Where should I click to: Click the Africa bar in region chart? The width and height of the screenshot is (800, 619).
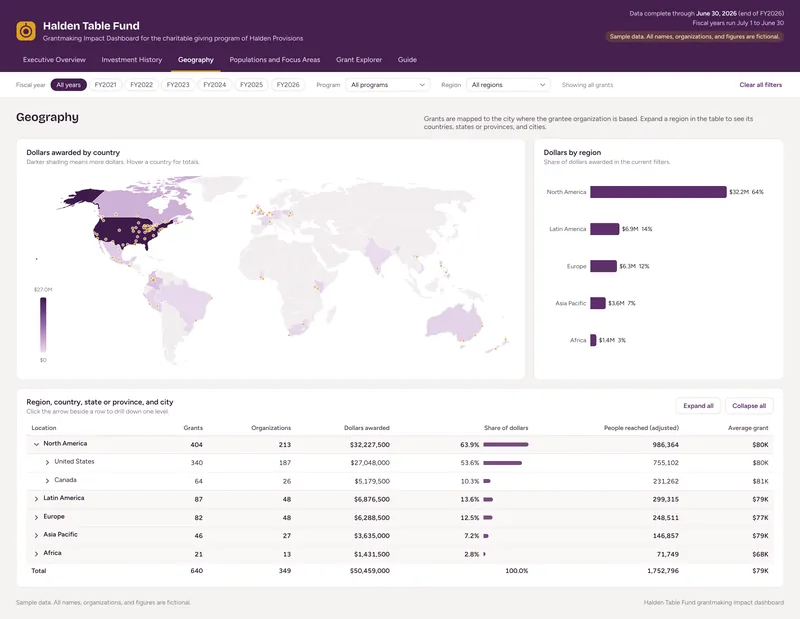click(593, 340)
